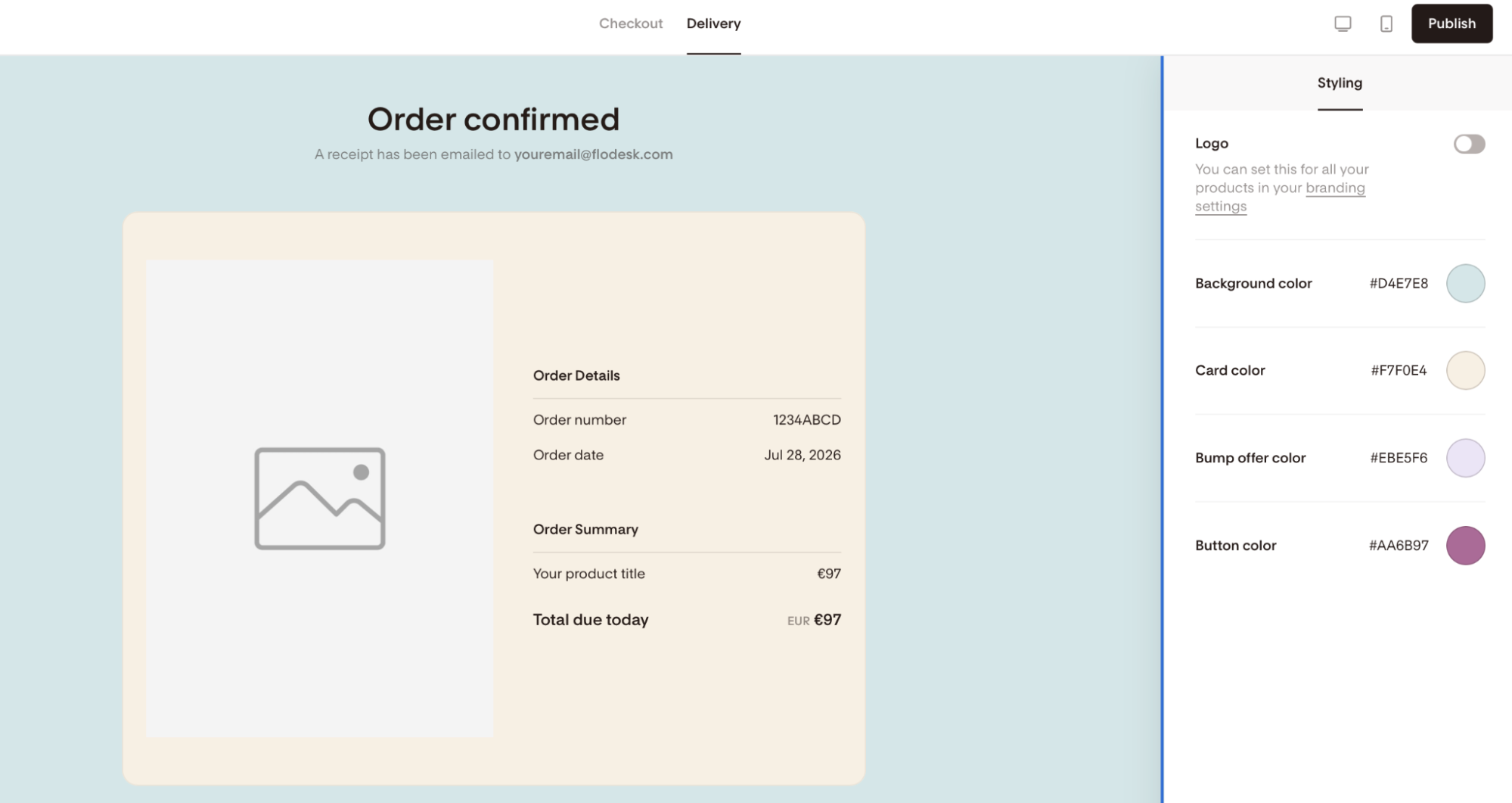Open the Checkout tab
Image resolution: width=1512 pixels, height=803 pixels.
click(x=631, y=23)
